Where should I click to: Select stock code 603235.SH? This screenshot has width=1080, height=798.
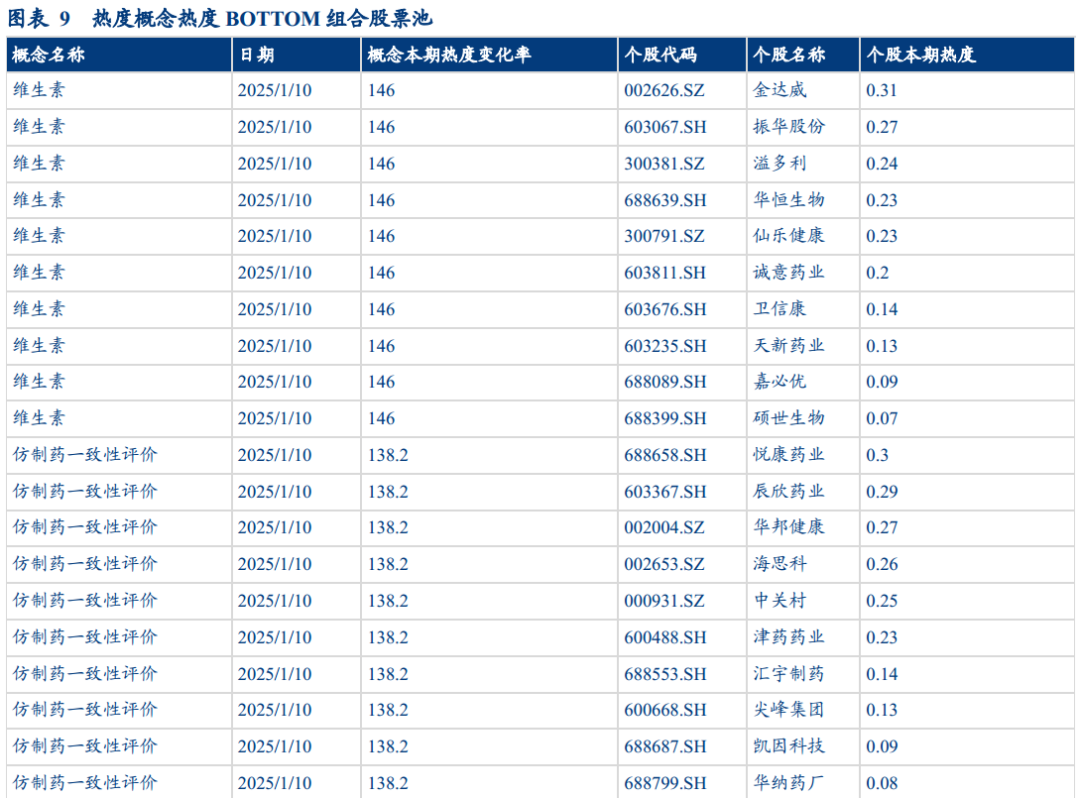tap(665, 345)
